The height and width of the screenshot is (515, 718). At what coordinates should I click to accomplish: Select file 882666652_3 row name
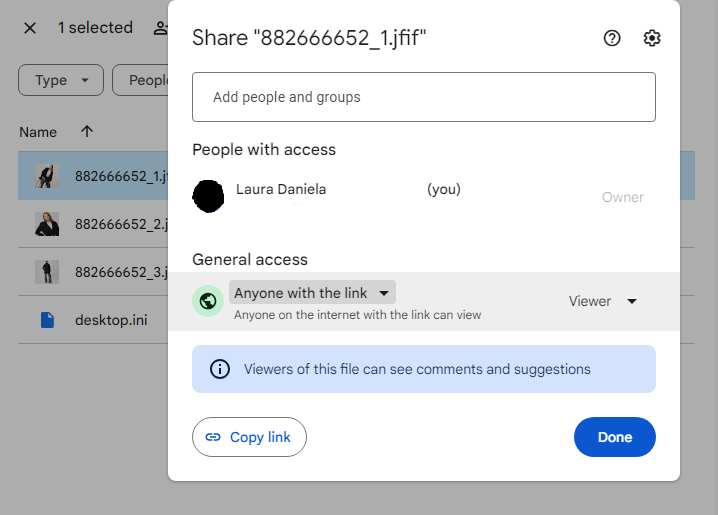click(121, 272)
